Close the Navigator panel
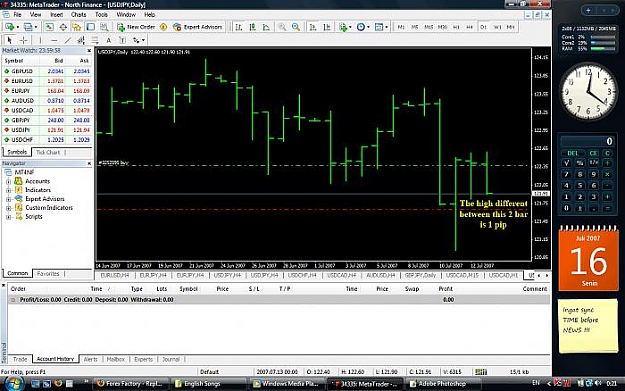The width and height of the screenshot is (625, 391). coord(89,163)
